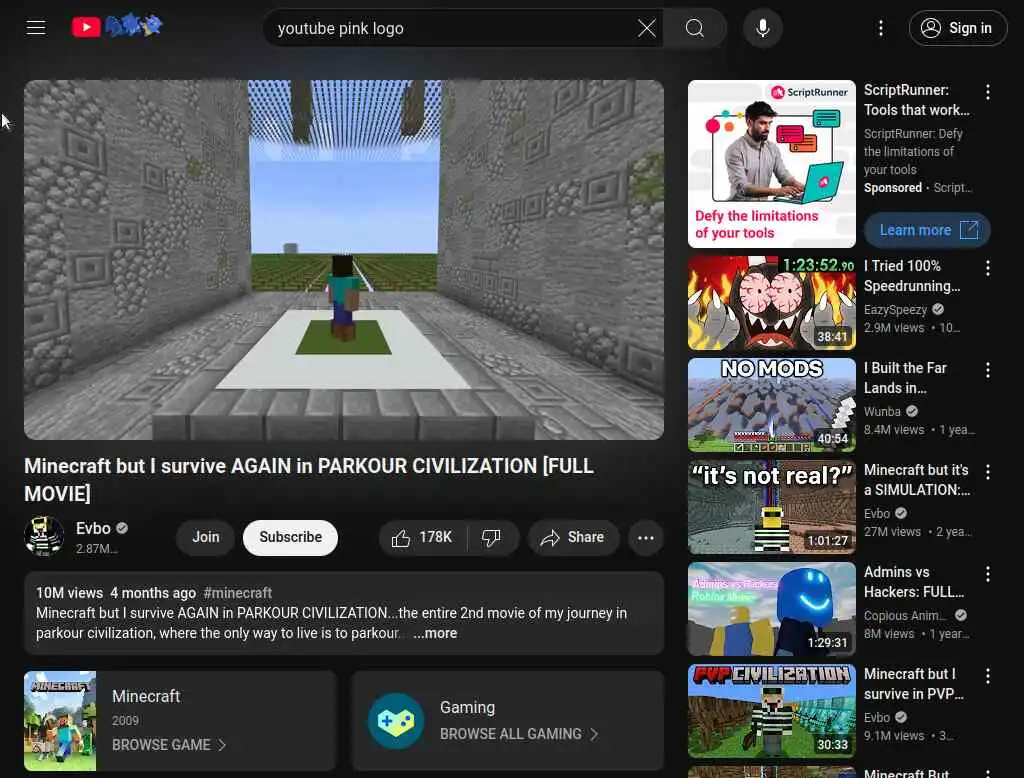Open settings three-dot menu in header
Image resolution: width=1024 pixels, height=778 pixels.
coord(881,28)
